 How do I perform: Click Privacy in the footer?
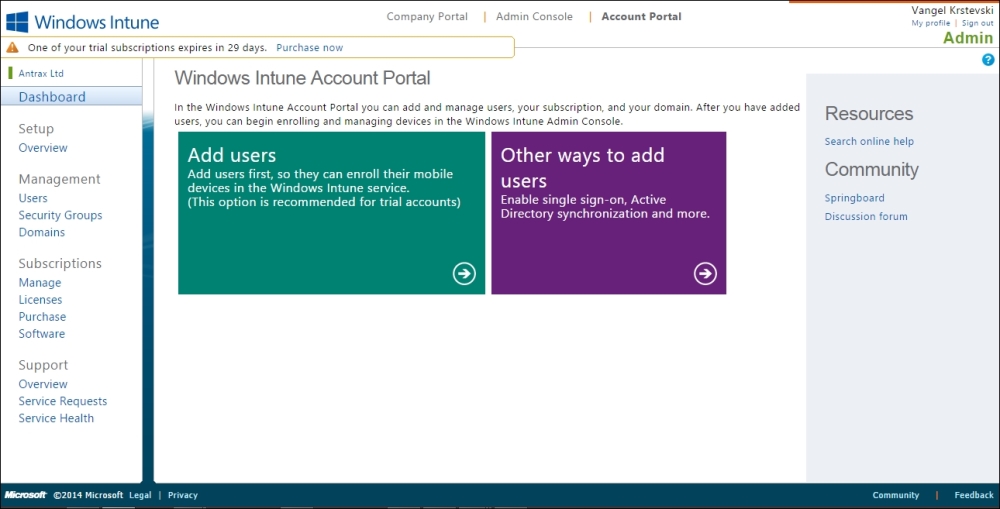tap(182, 495)
